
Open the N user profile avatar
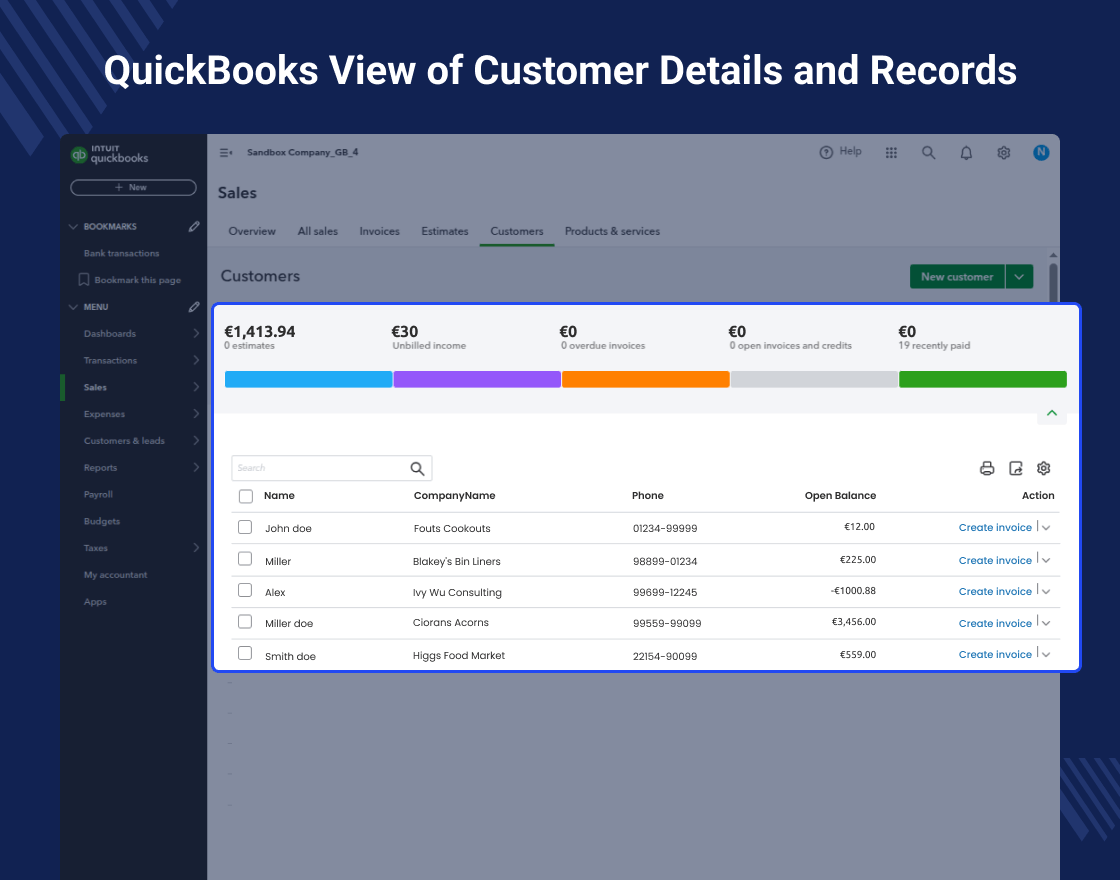point(1041,152)
